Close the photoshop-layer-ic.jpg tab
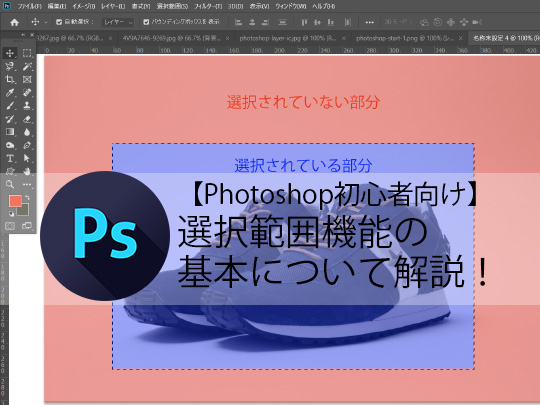Viewport: 540px width, 405px height. pyautogui.click(x=344, y=39)
